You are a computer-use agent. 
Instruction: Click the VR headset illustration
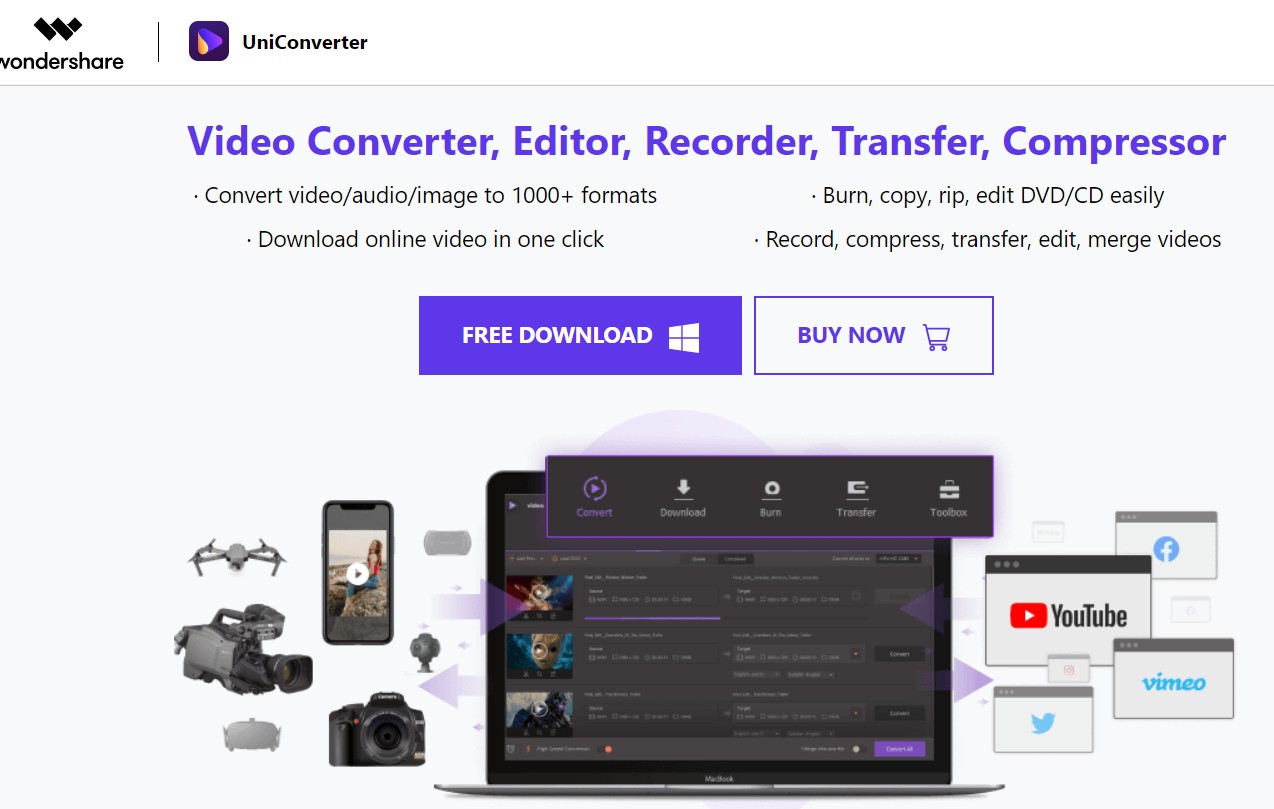point(252,734)
